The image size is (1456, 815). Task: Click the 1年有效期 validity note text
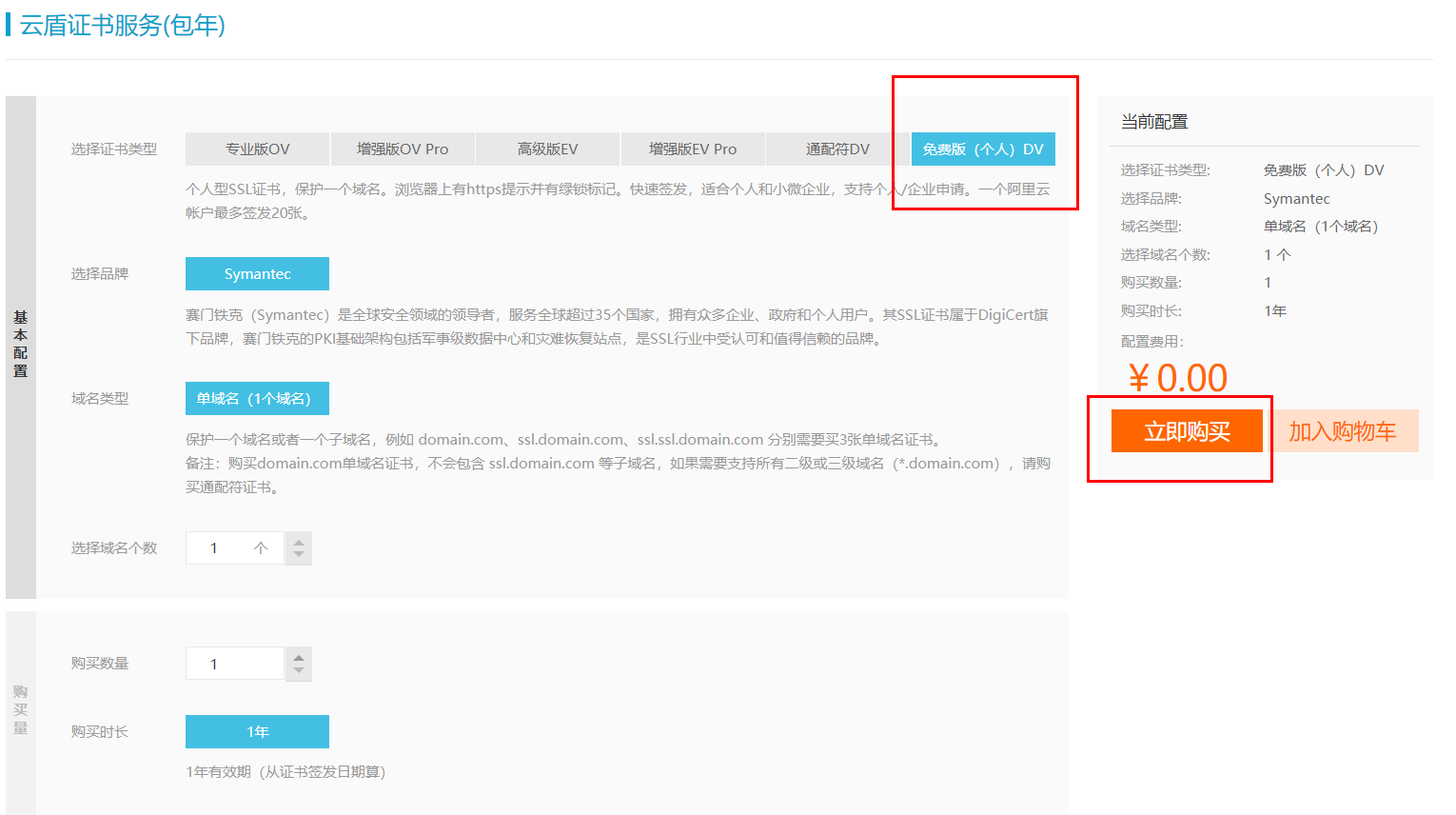click(x=285, y=771)
